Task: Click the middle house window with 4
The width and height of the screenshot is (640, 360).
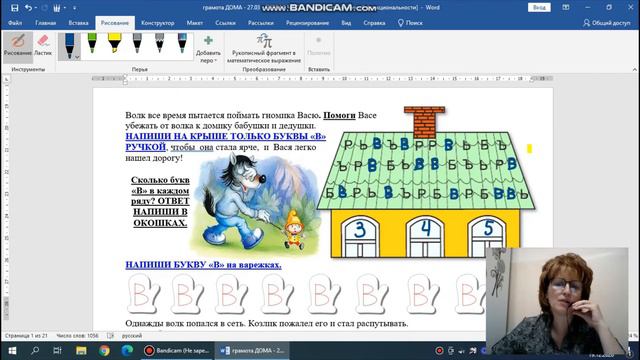Action: click(x=425, y=237)
